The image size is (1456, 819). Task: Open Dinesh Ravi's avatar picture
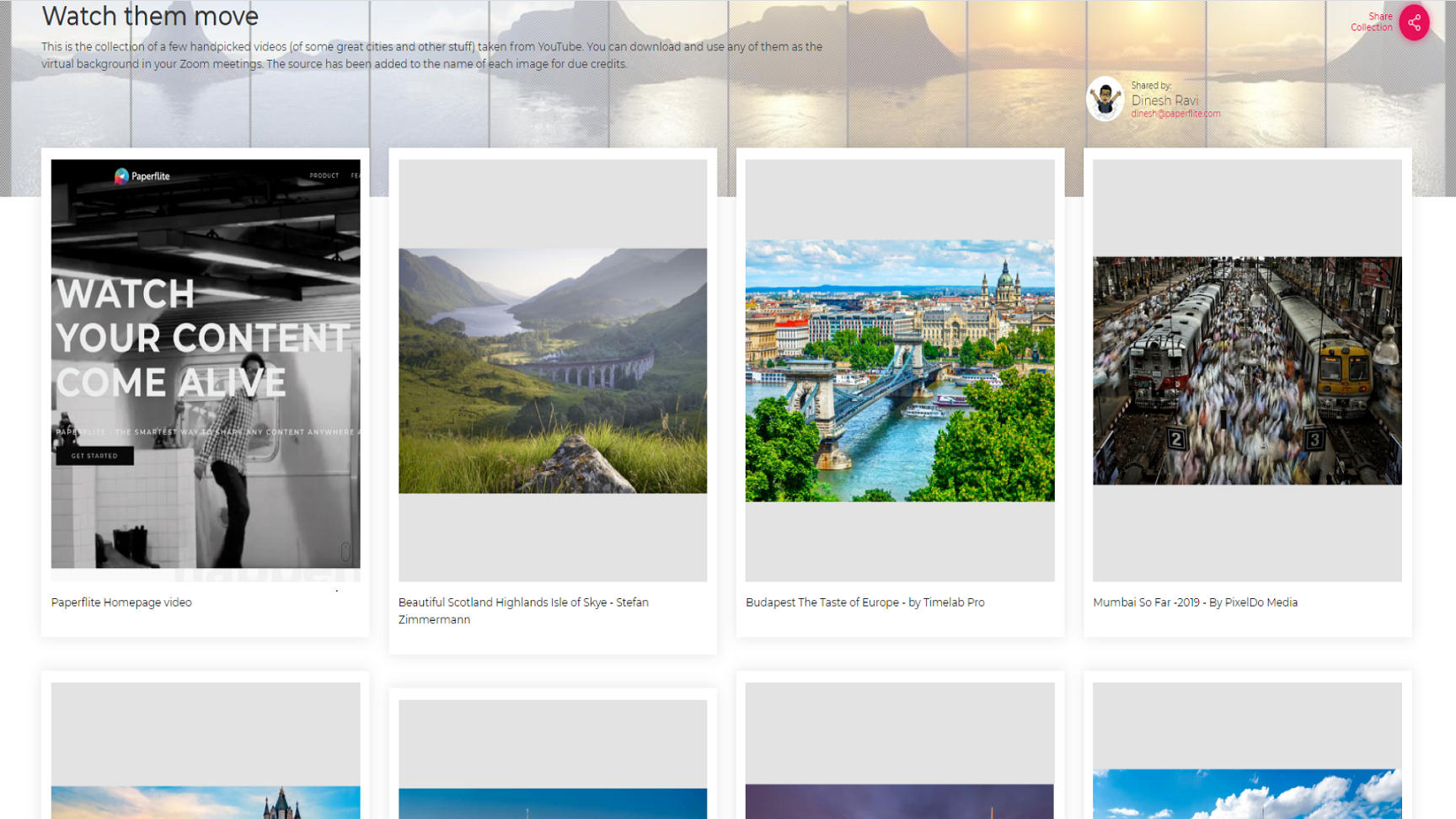[1104, 99]
